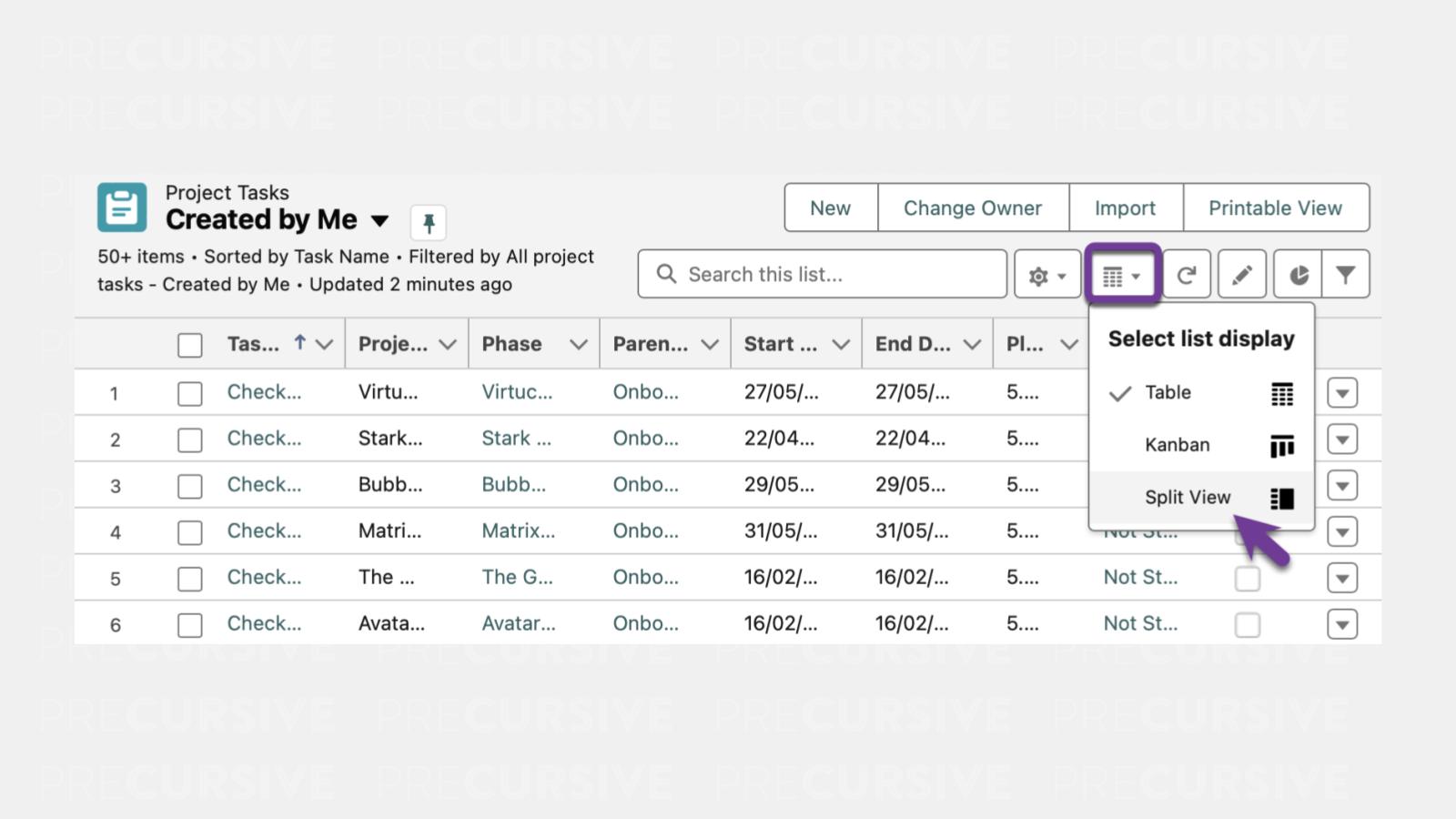This screenshot has height=819, width=1456.
Task: Open the Select list display menu button
Action: (1121, 275)
